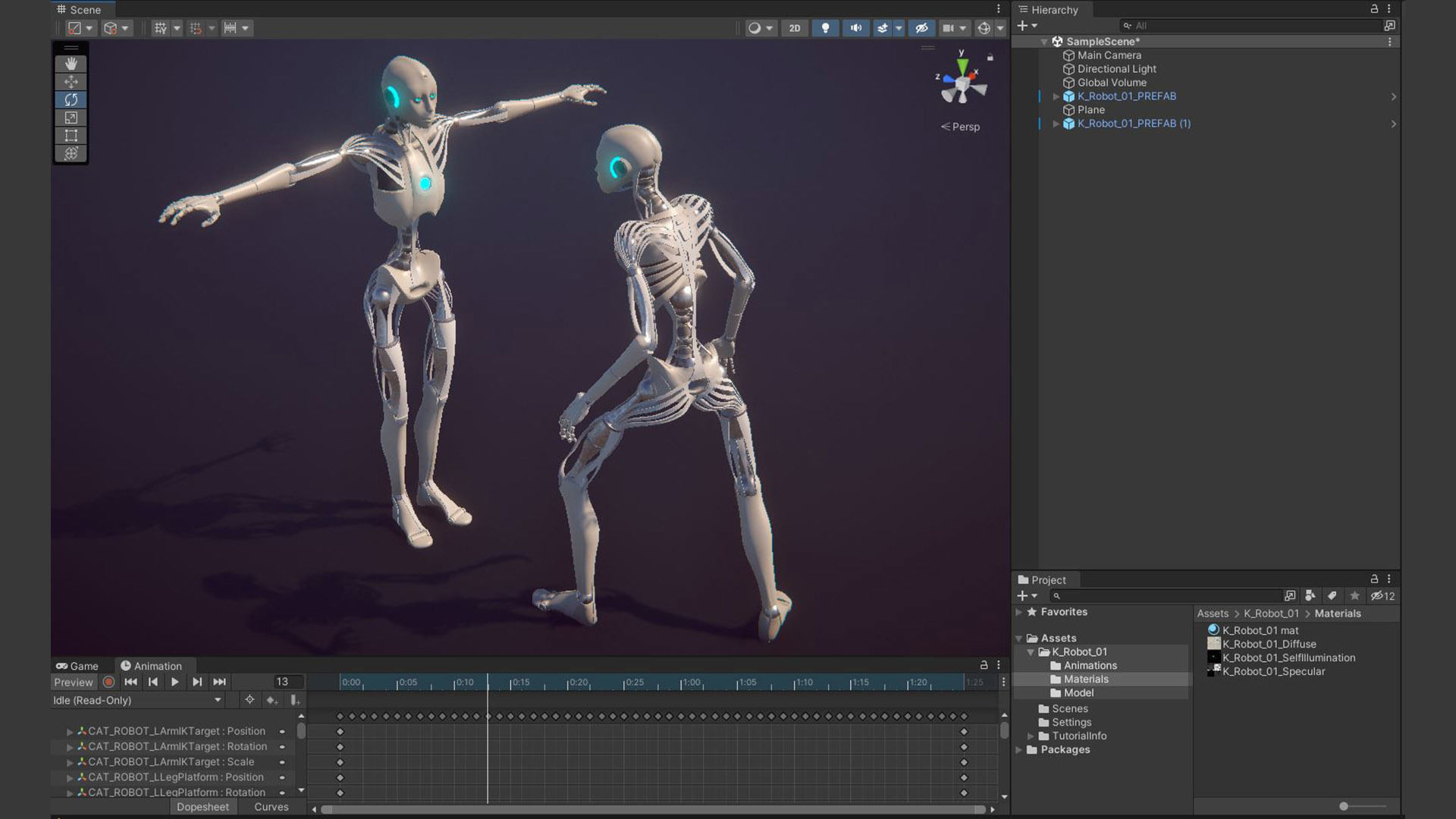
Task: Select the Rotate tool
Action: coord(71,99)
